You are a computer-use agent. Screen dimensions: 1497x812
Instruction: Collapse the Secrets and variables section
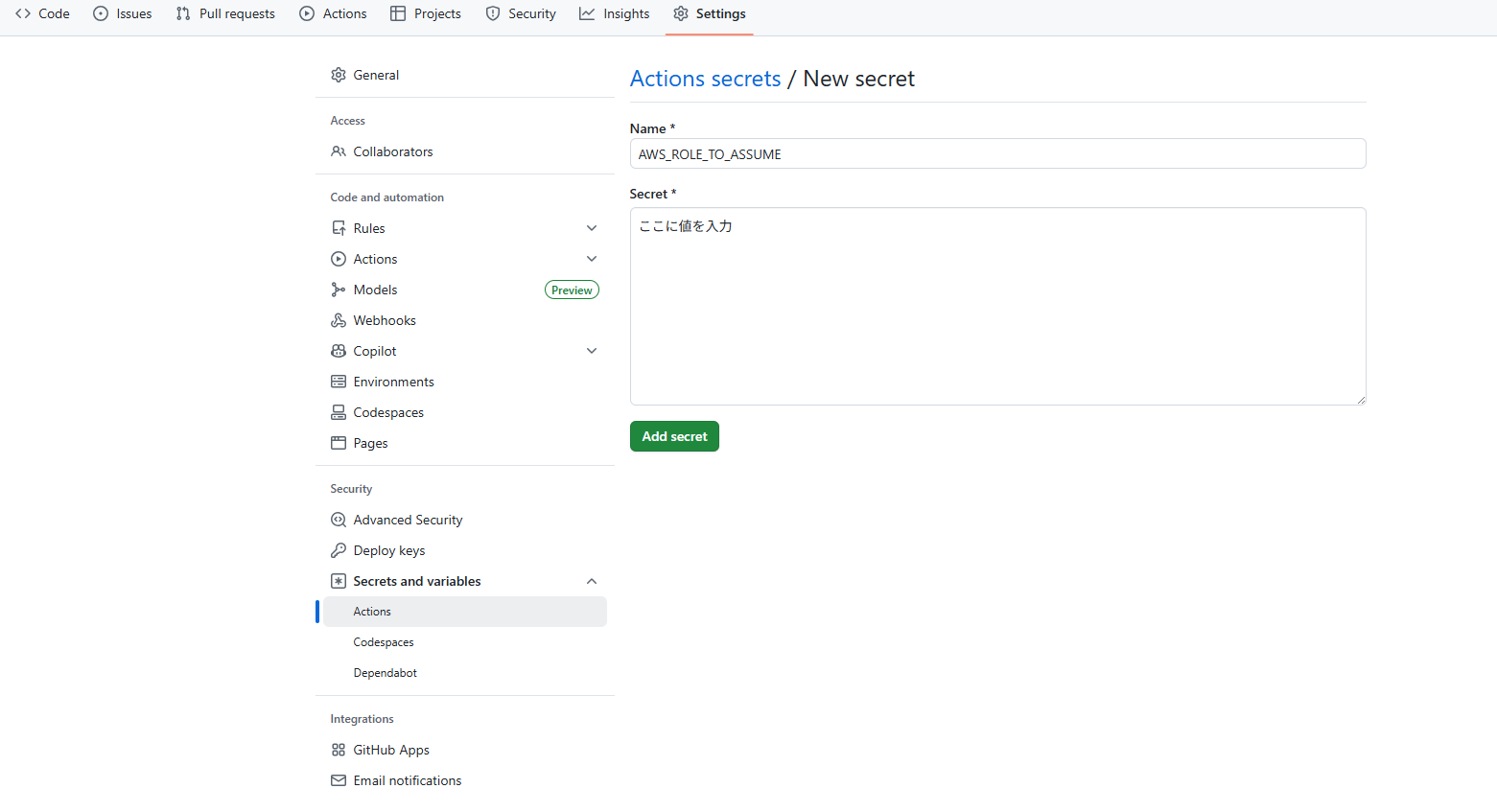coord(592,580)
